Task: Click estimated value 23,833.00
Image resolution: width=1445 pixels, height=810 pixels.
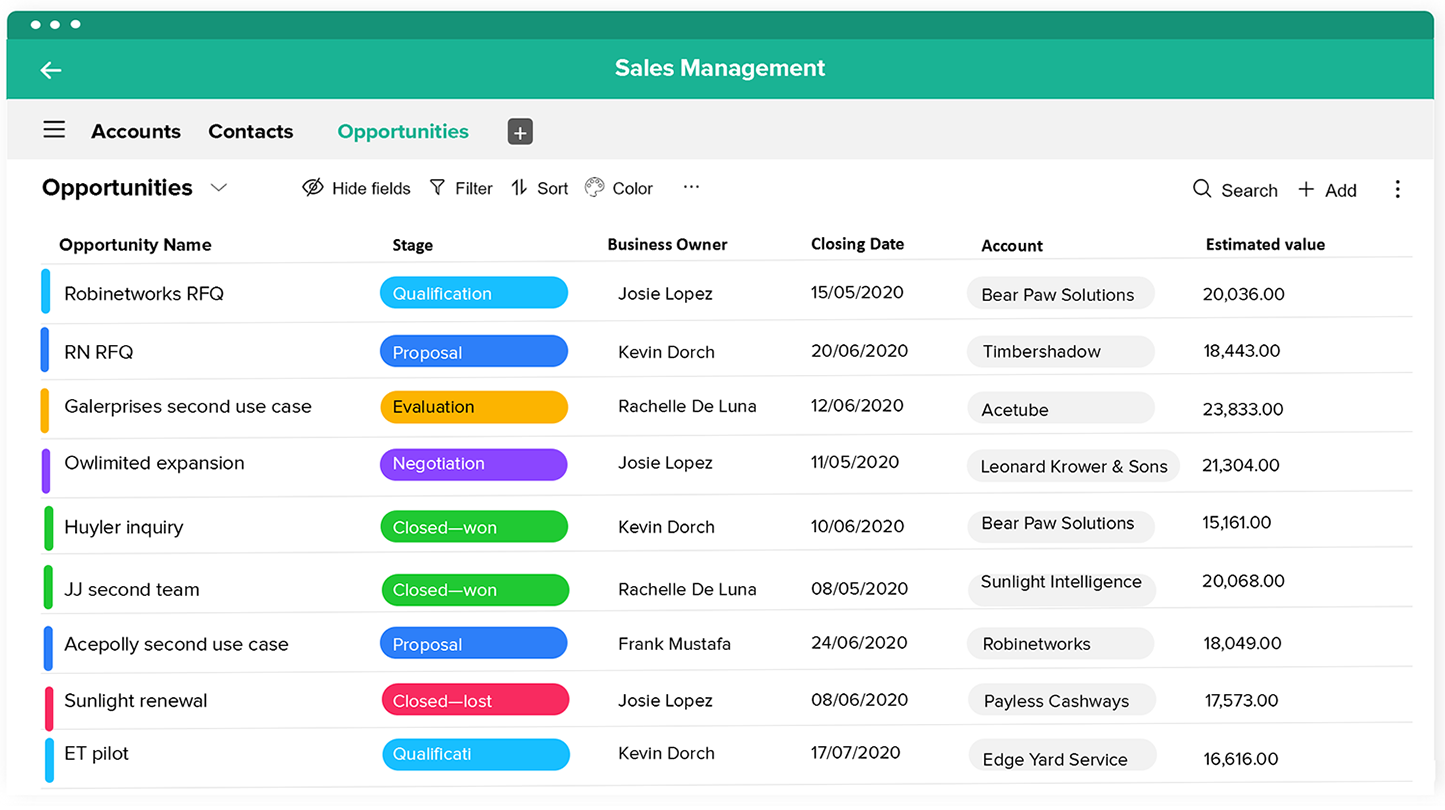Action: [1243, 409]
